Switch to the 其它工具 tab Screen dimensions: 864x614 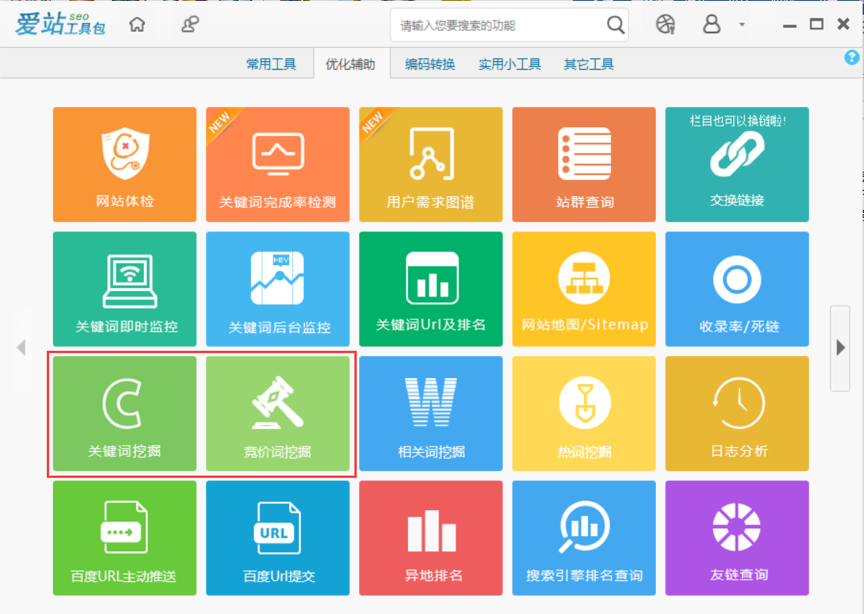click(588, 64)
